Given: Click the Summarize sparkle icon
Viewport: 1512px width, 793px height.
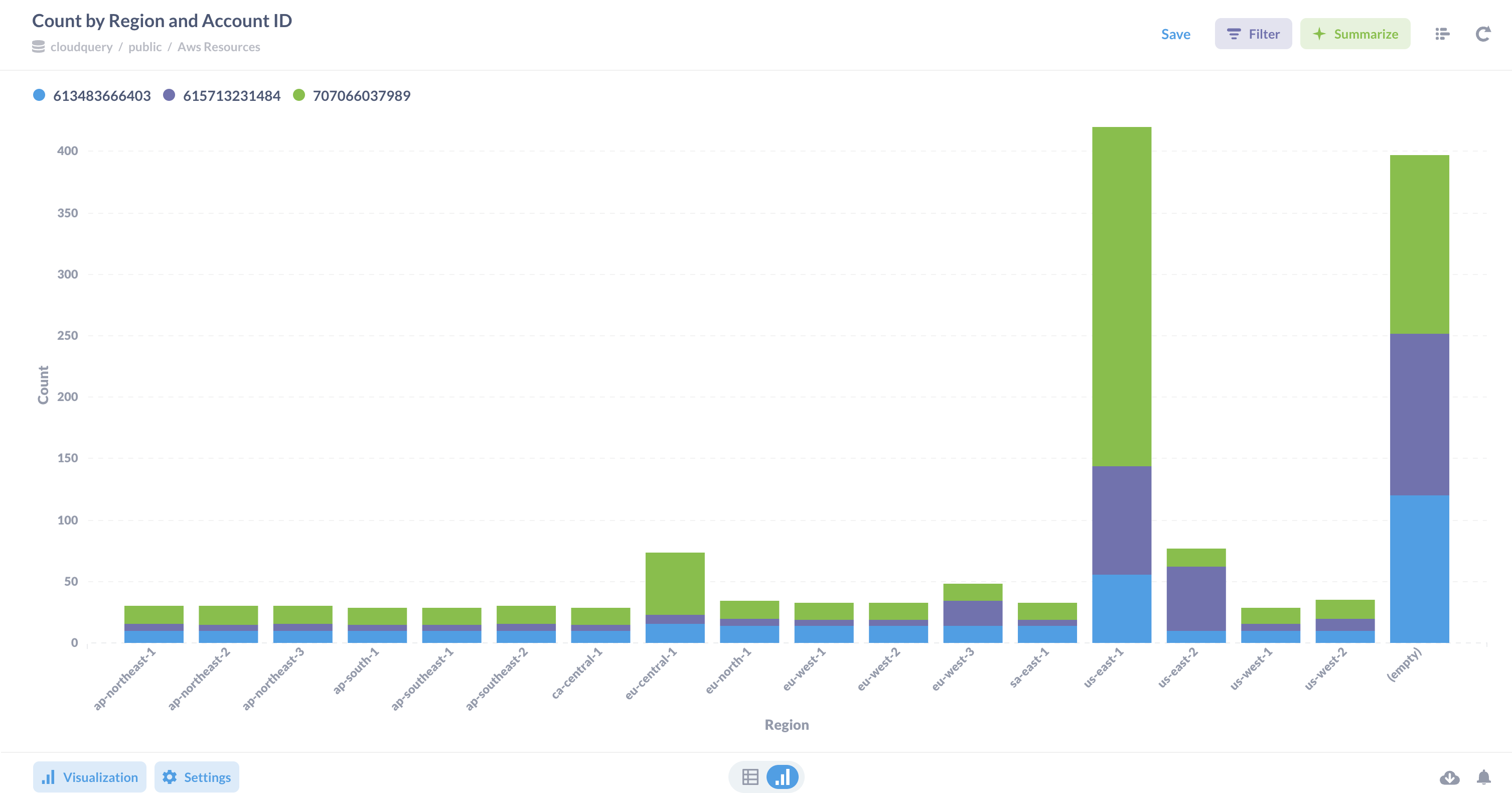Looking at the screenshot, I should [x=1319, y=34].
